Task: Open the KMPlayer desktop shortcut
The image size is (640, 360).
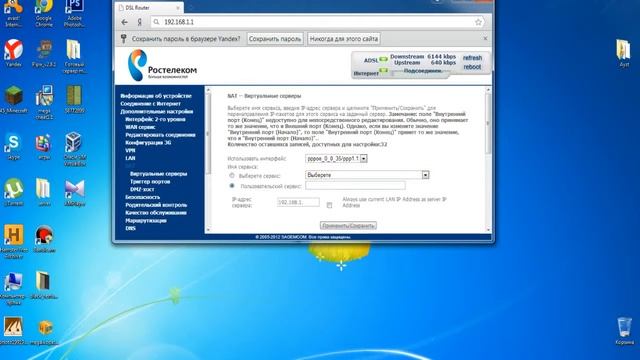Action: 74,193
